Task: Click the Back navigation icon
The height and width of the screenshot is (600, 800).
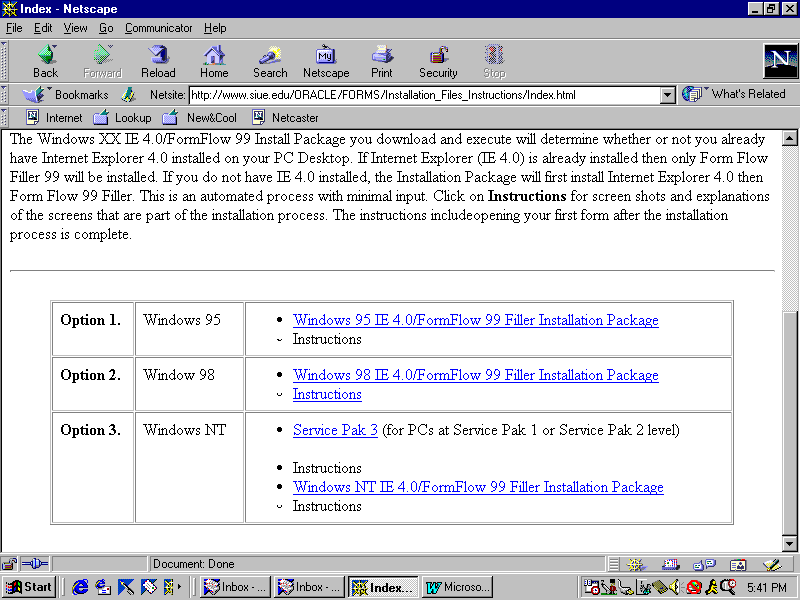Action: click(x=45, y=60)
